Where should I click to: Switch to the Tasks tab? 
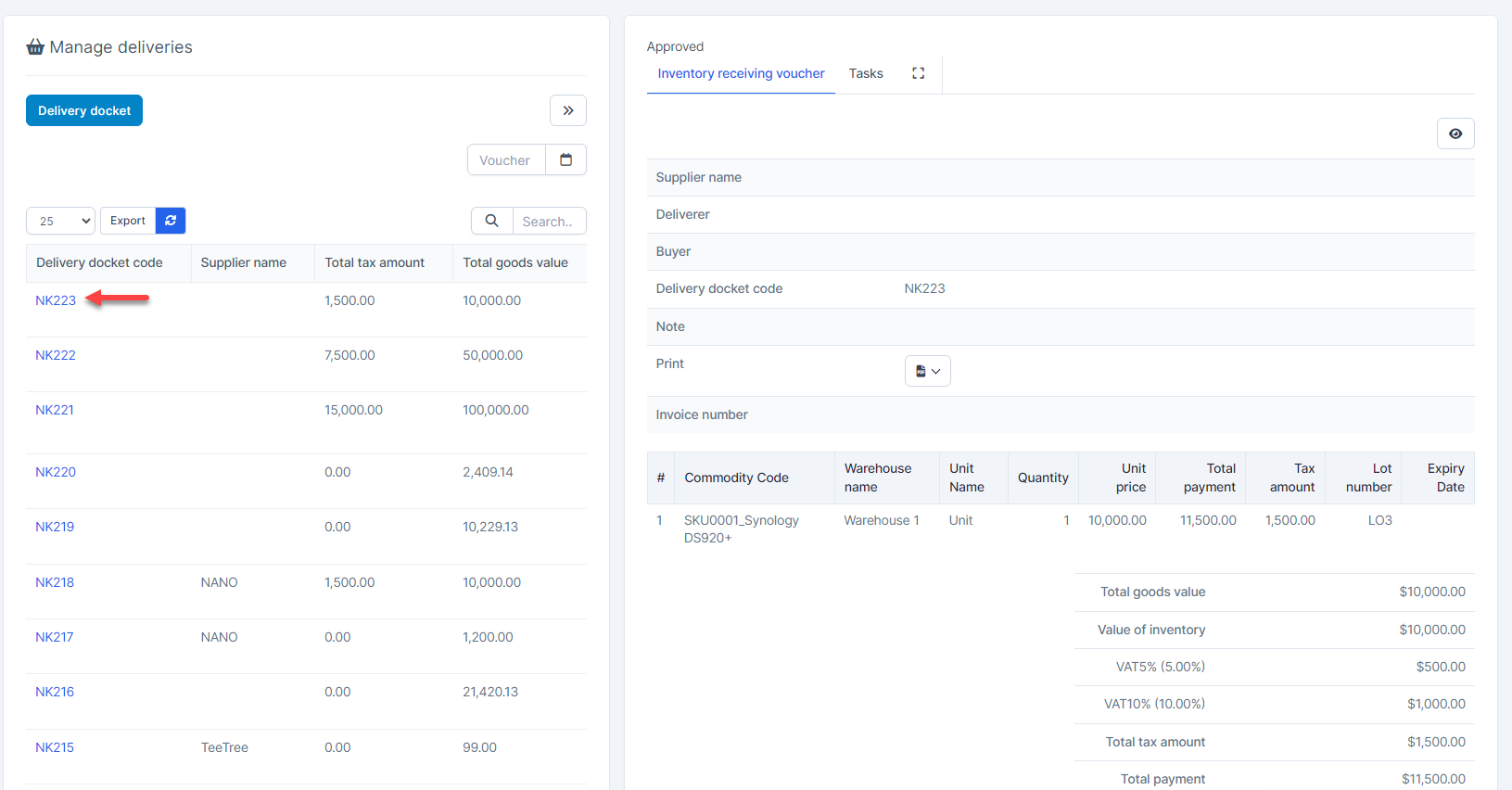(865, 73)
